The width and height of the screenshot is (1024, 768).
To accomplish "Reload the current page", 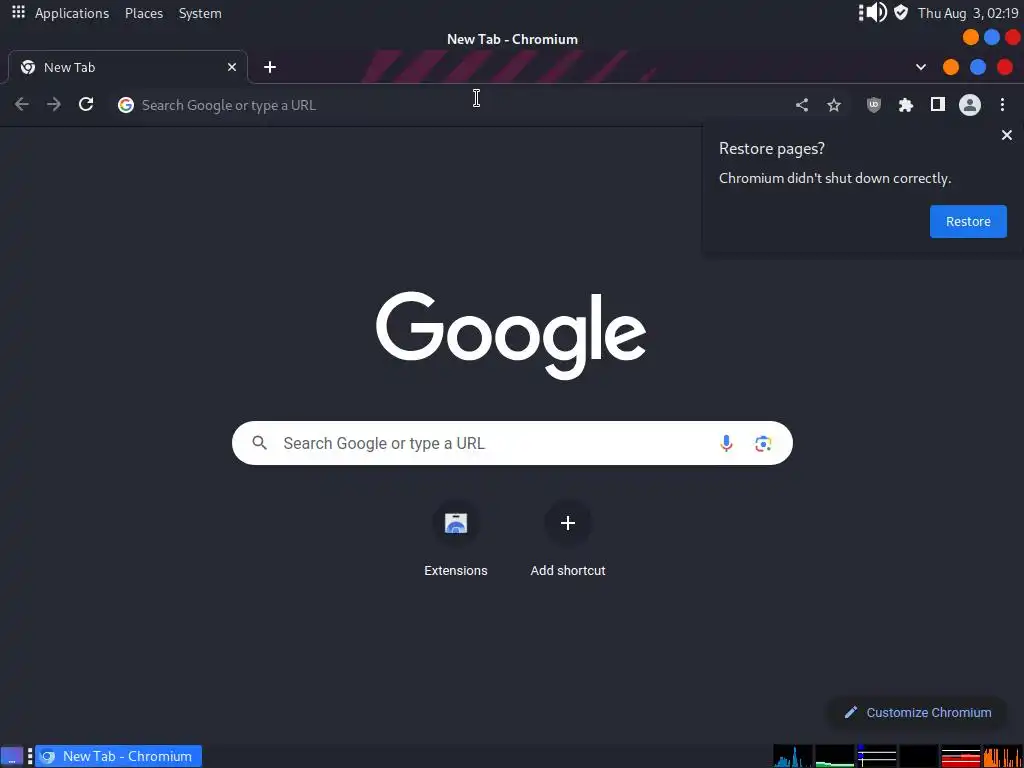I will 86,104.
